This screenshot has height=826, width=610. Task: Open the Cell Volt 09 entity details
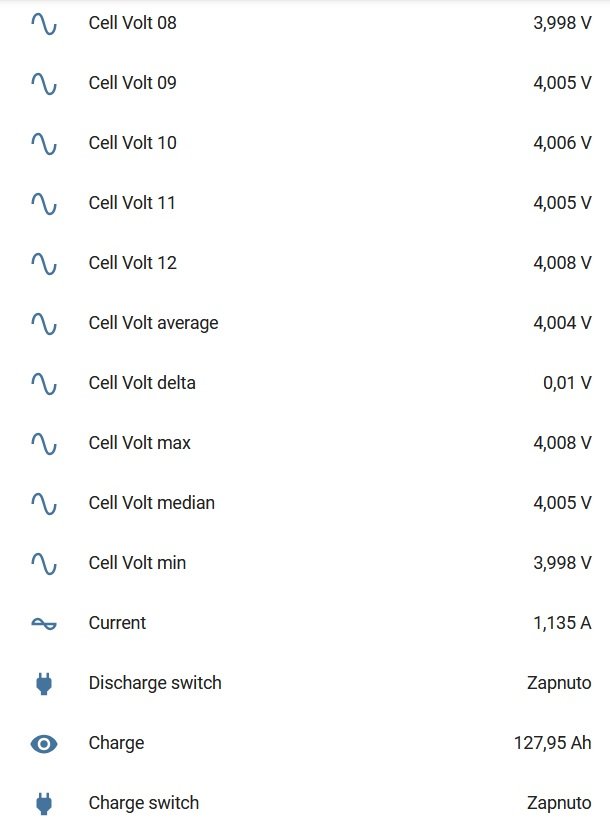pyautogui.click(x=132, y=83)
